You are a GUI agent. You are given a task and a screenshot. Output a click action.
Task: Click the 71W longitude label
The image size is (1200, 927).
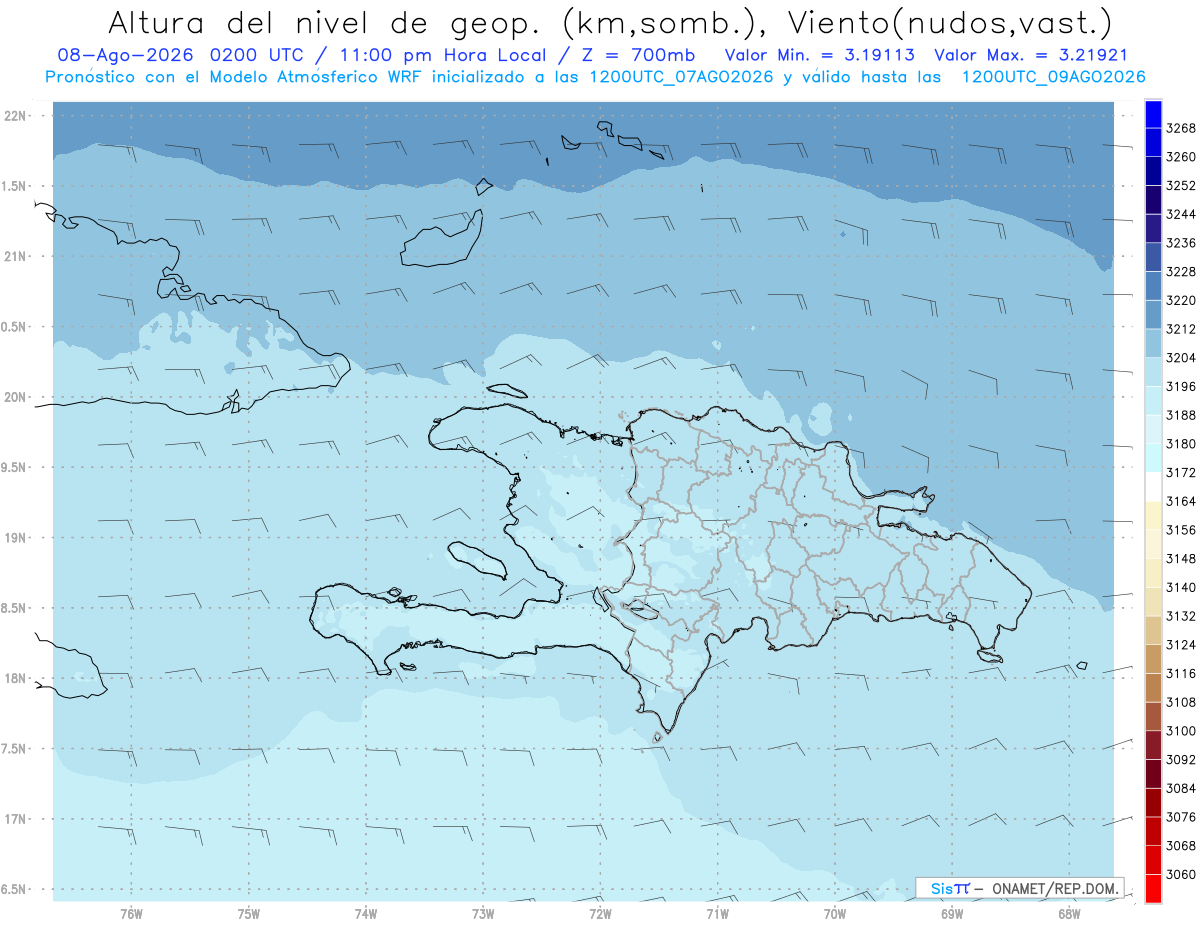[717, 914]
